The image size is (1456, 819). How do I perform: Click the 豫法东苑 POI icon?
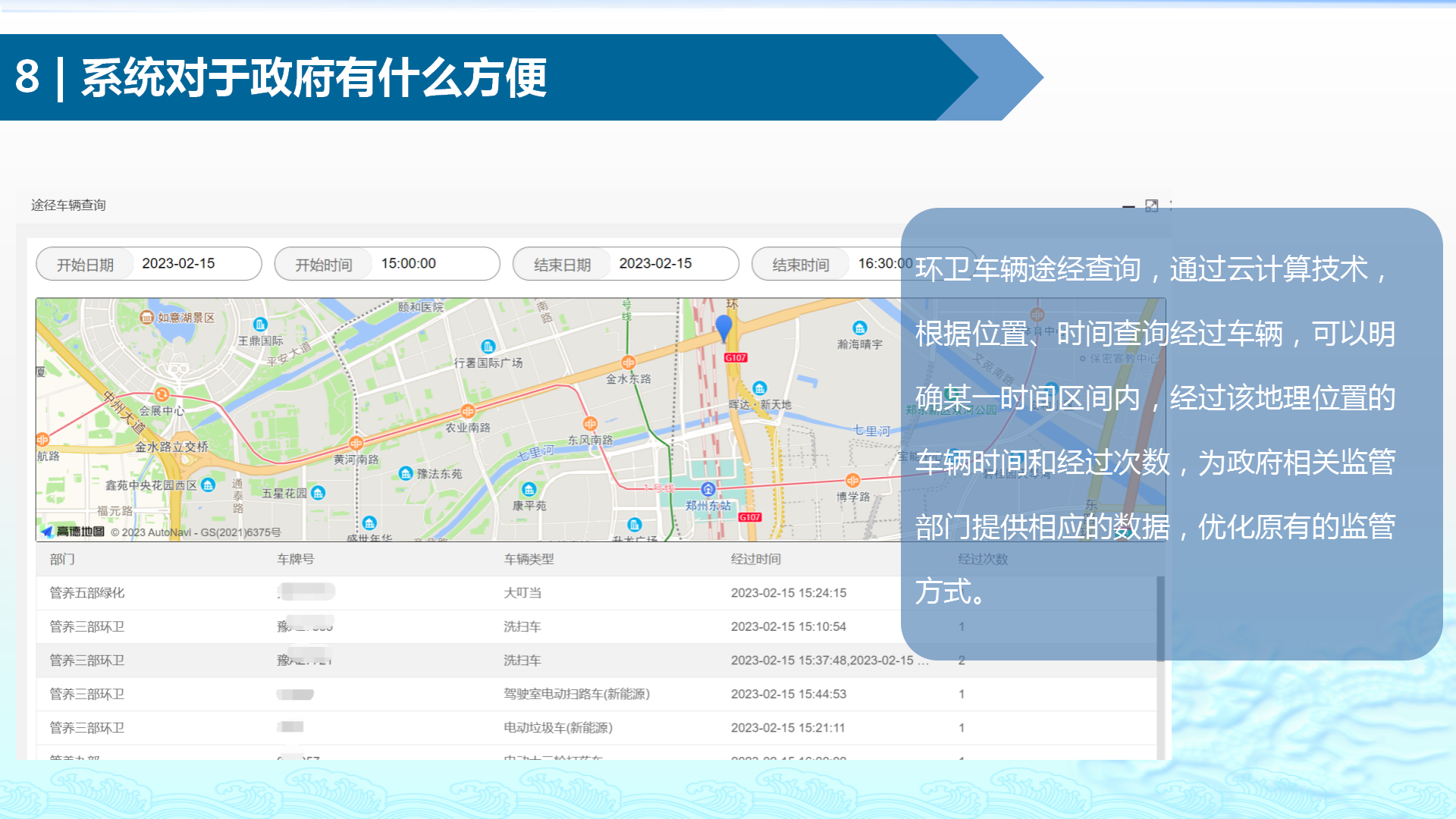(x=406, y=473)
